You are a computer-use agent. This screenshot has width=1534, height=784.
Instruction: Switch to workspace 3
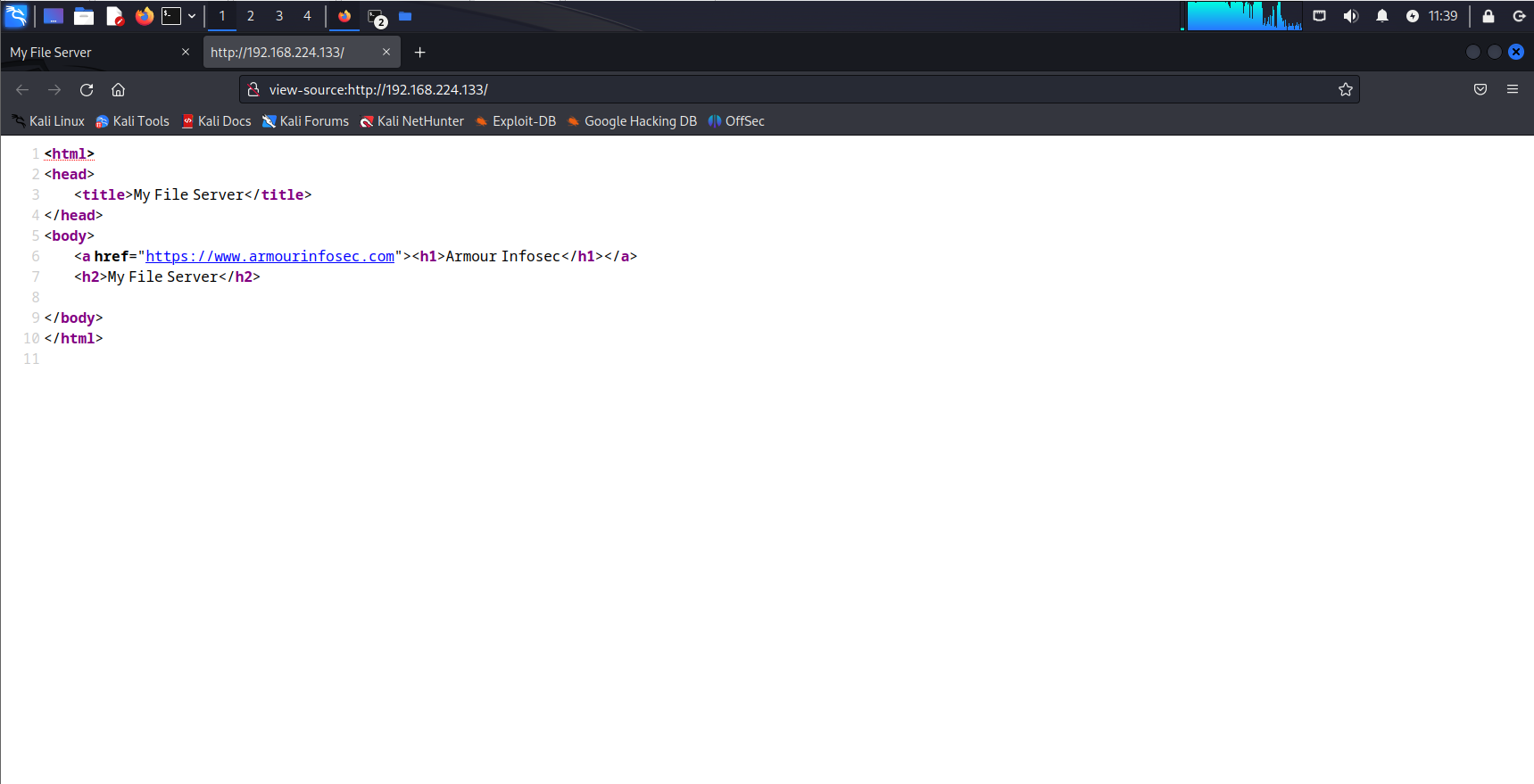(x=279, y=16)
